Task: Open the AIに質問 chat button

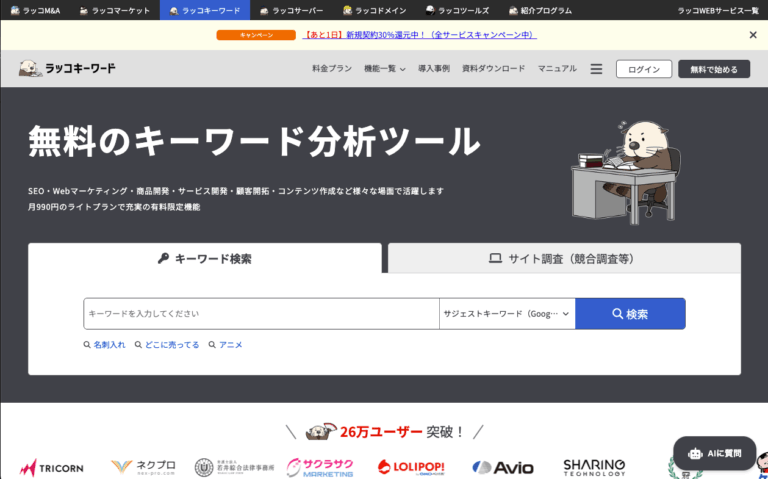Action: 715,454
